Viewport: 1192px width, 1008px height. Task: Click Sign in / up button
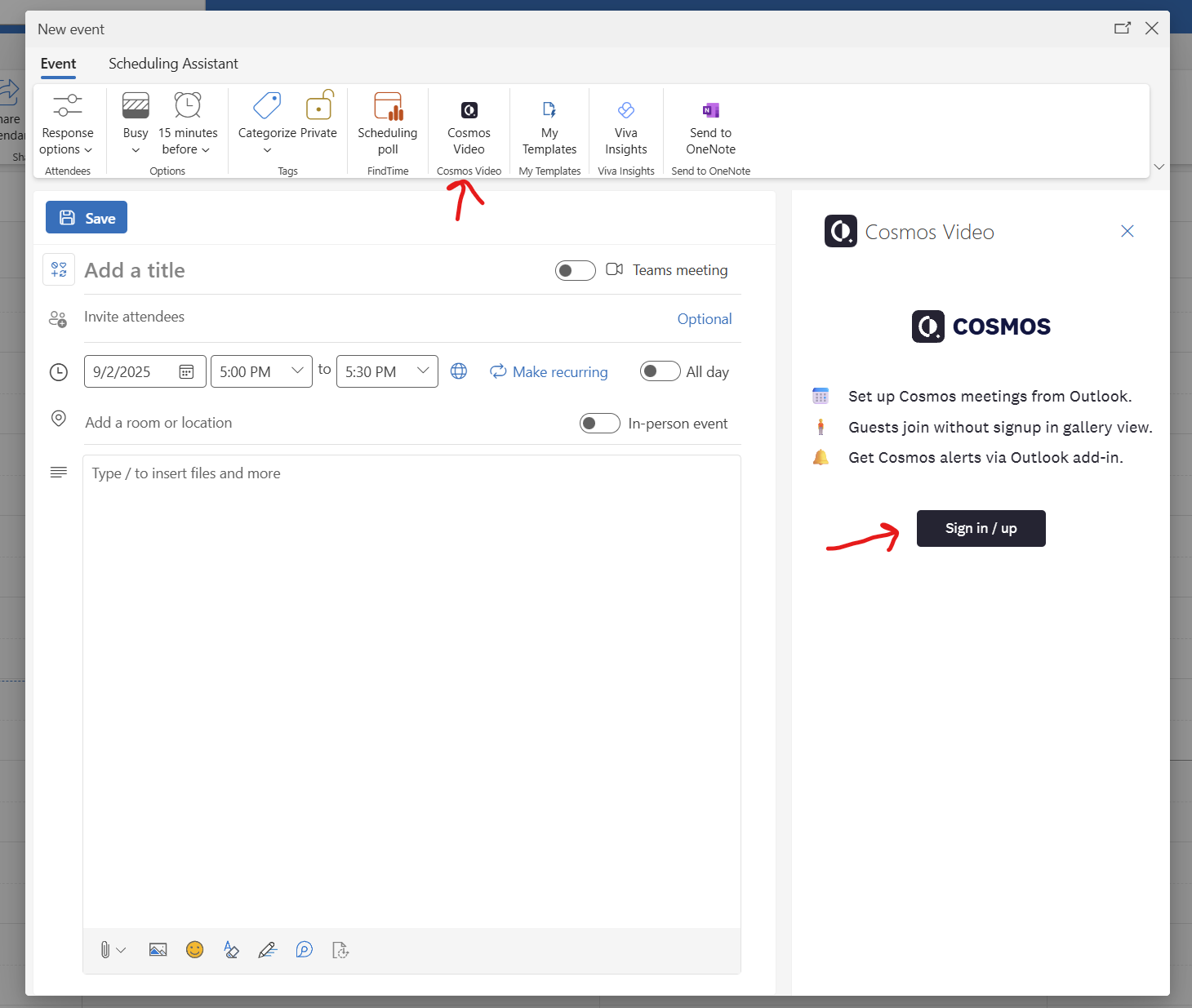click(981, 528)
